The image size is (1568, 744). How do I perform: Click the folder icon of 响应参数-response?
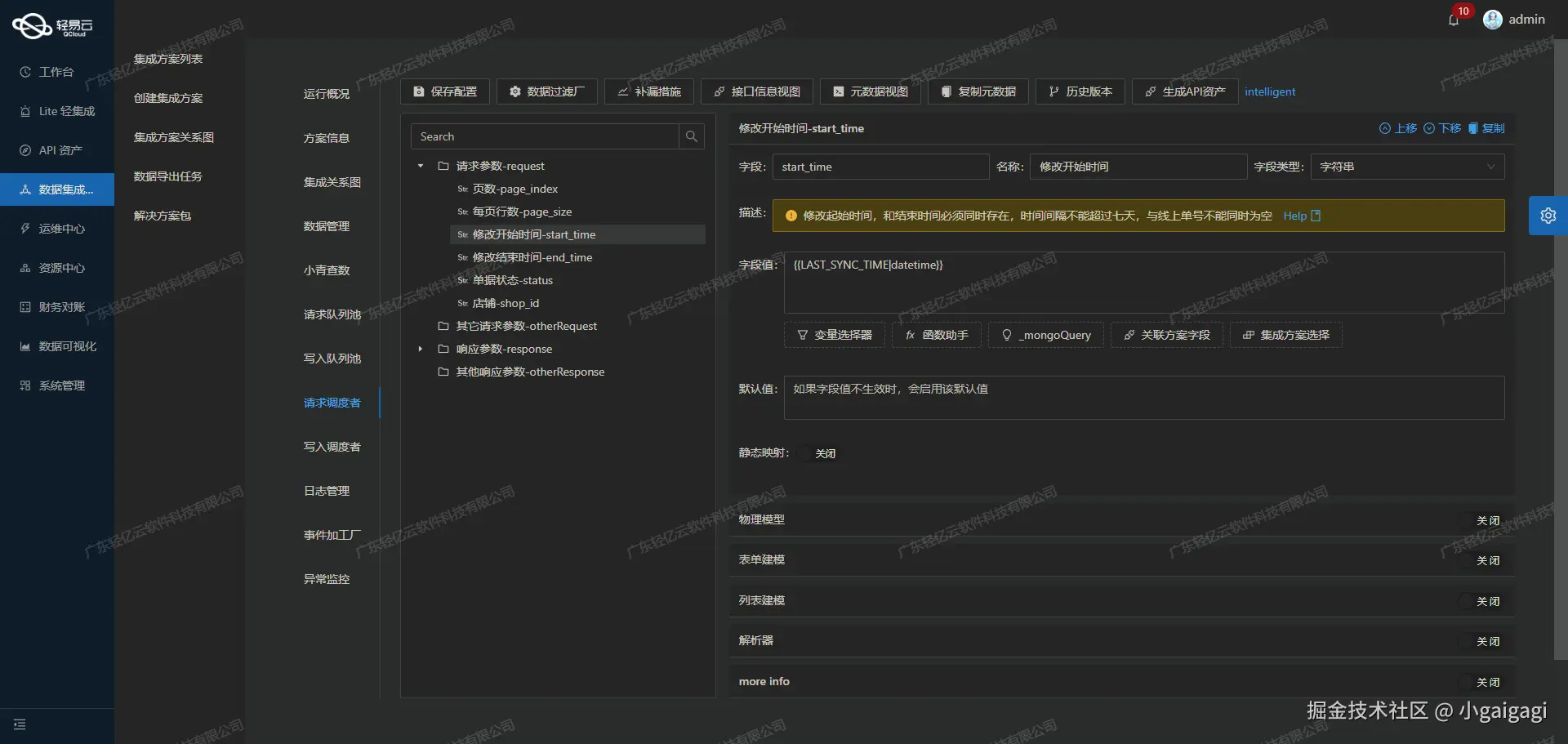pyautogui.click(x=443, y=349)
